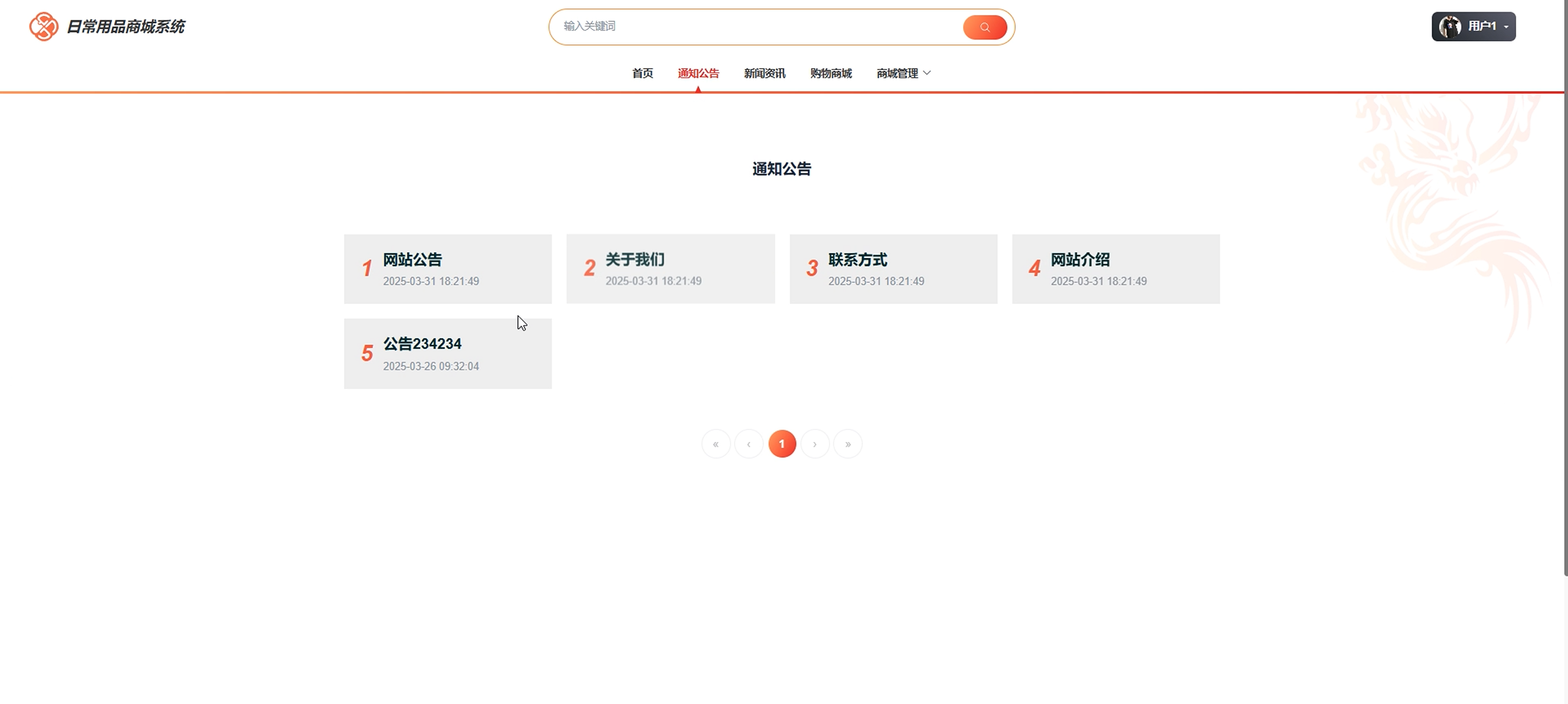Jump to last page double-arrow
The width and height of the screenshot is (1568, 704).
point(848,444)
